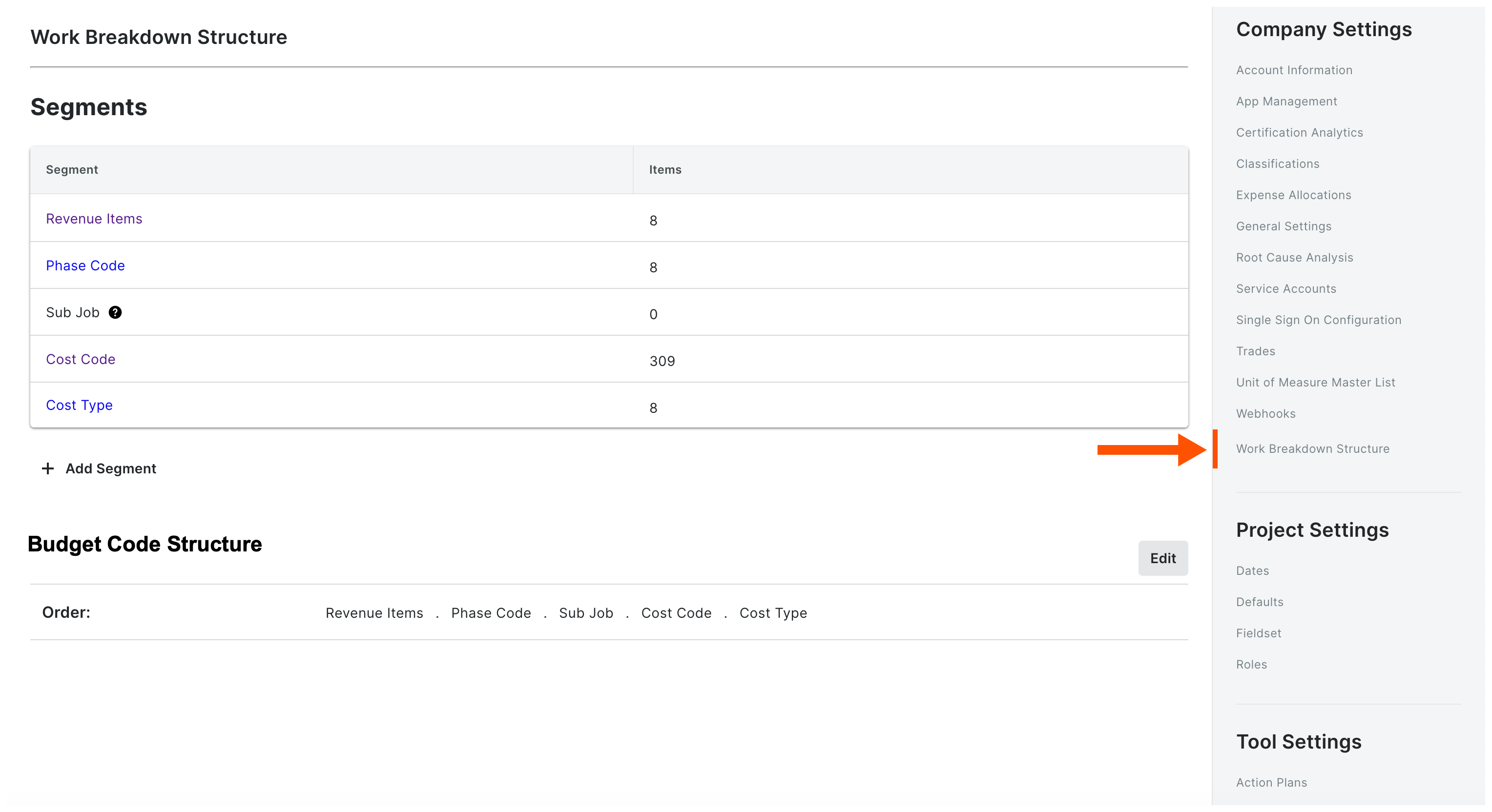Viewport: 1492px width, 812px height.
Task: Open the Phase Code segment
Action: [85, 265]
